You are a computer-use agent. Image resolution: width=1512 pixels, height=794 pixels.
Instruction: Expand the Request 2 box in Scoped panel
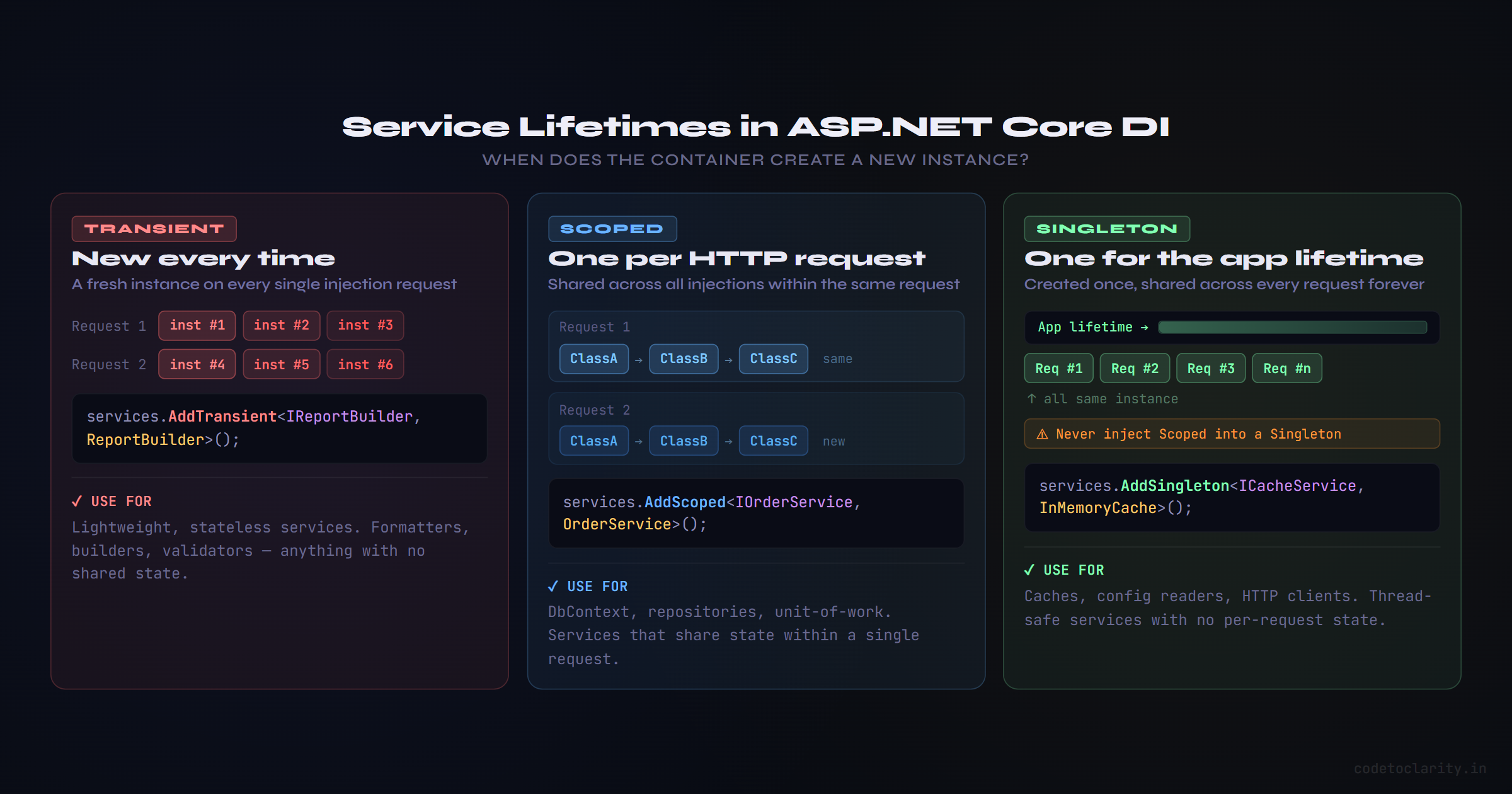755,429
